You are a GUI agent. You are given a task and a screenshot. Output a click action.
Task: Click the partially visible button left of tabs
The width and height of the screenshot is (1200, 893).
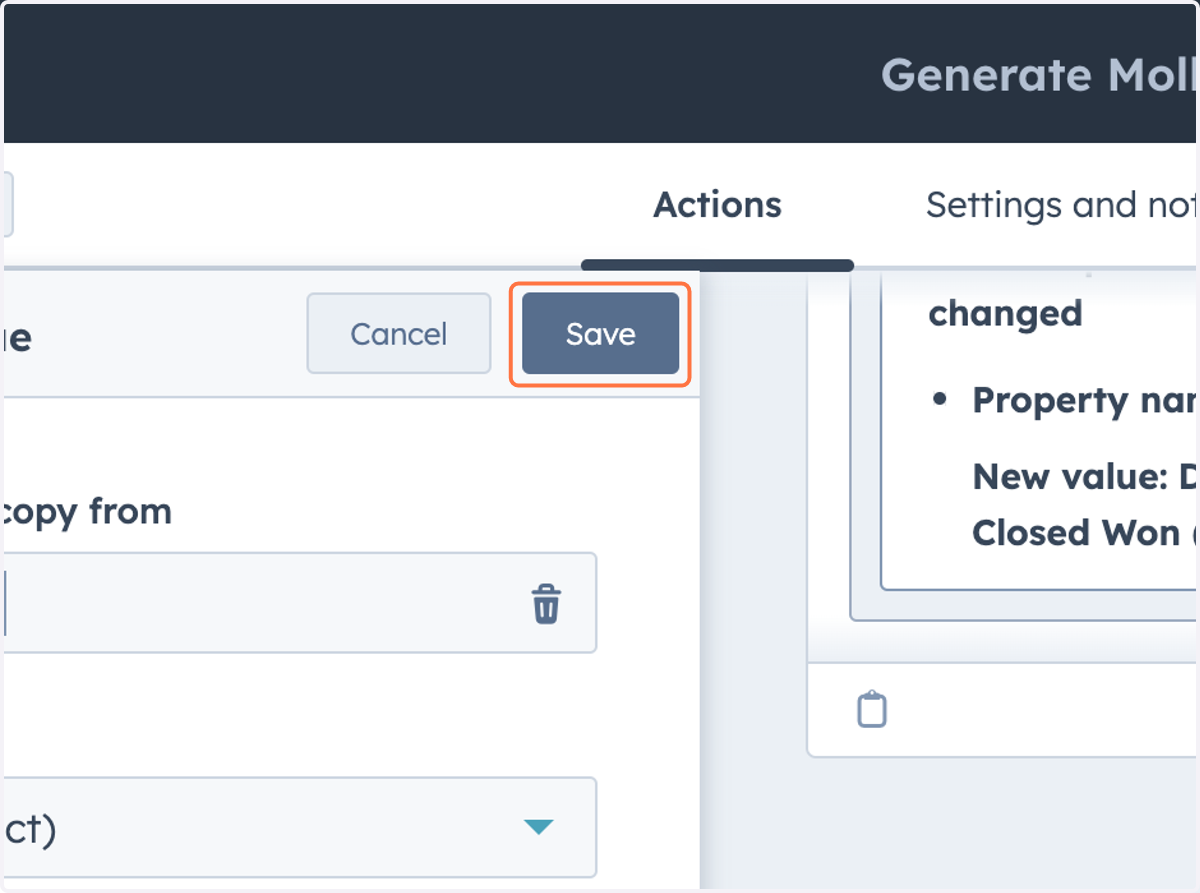[8, 205]
